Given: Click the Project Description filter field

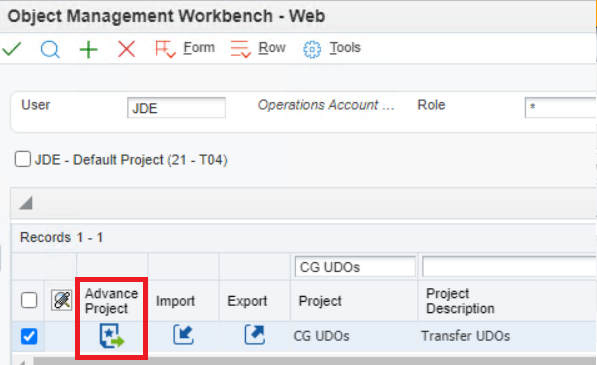Looking at the screenshot, I should [x=509, y=267].
